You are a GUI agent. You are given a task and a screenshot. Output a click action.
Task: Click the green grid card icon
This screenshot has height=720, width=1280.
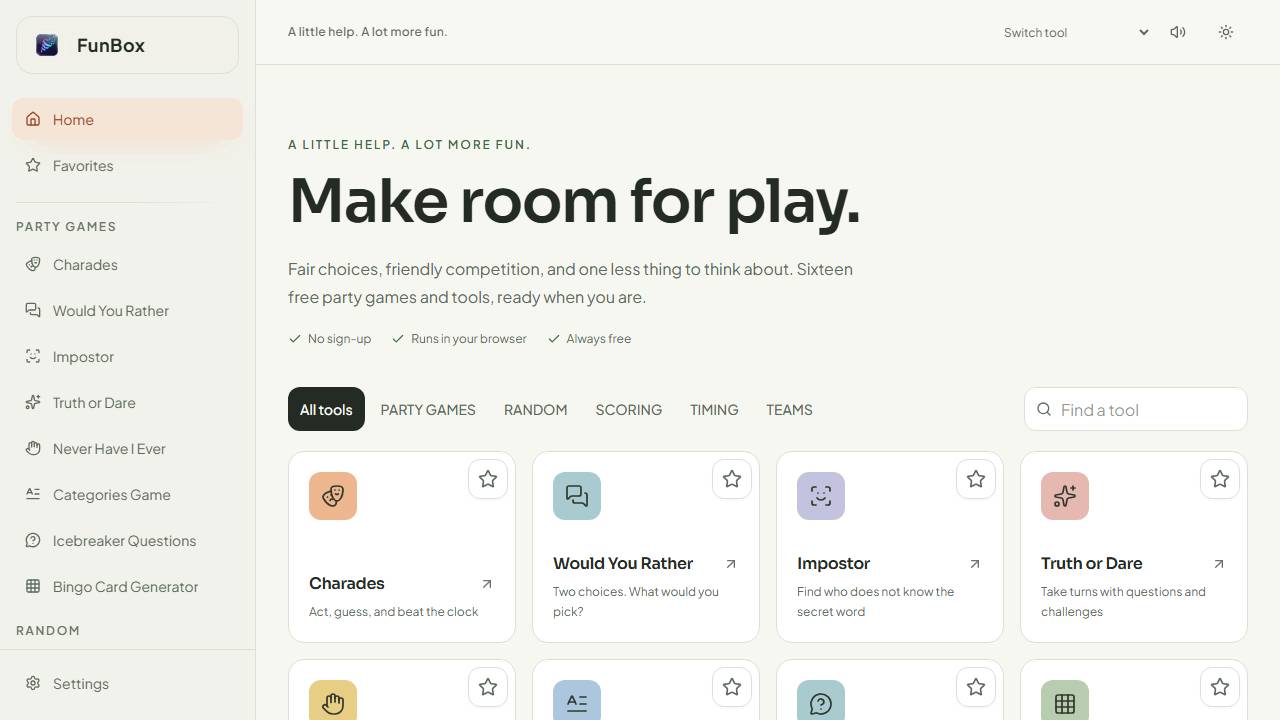[x=1065, y=700]
